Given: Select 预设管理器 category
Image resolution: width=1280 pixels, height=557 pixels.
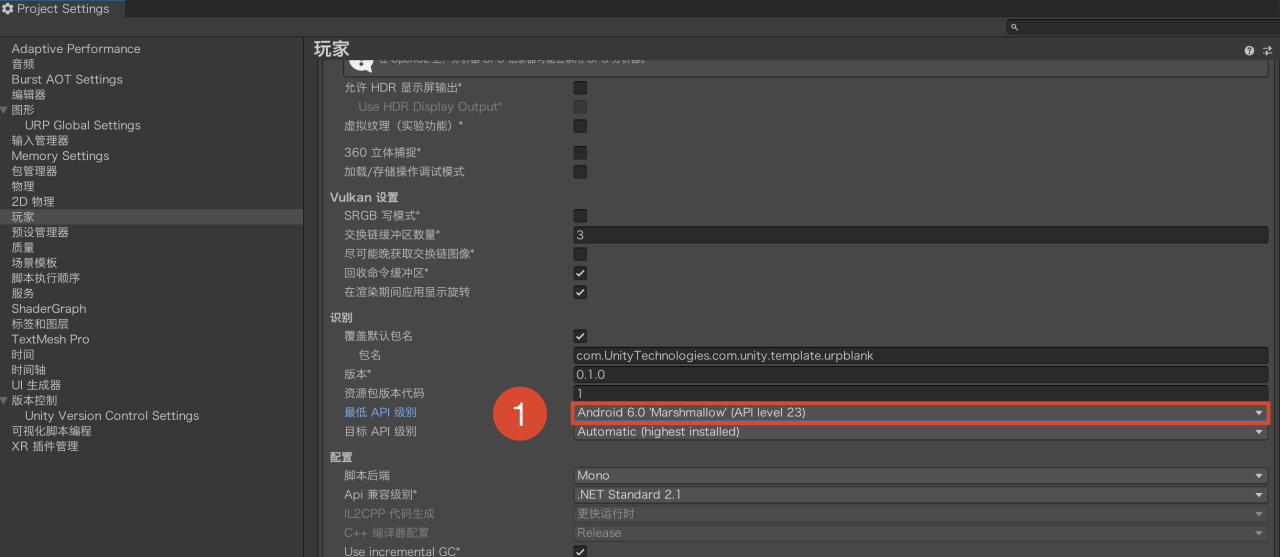Looking at the screenshot, I should 40,232.
